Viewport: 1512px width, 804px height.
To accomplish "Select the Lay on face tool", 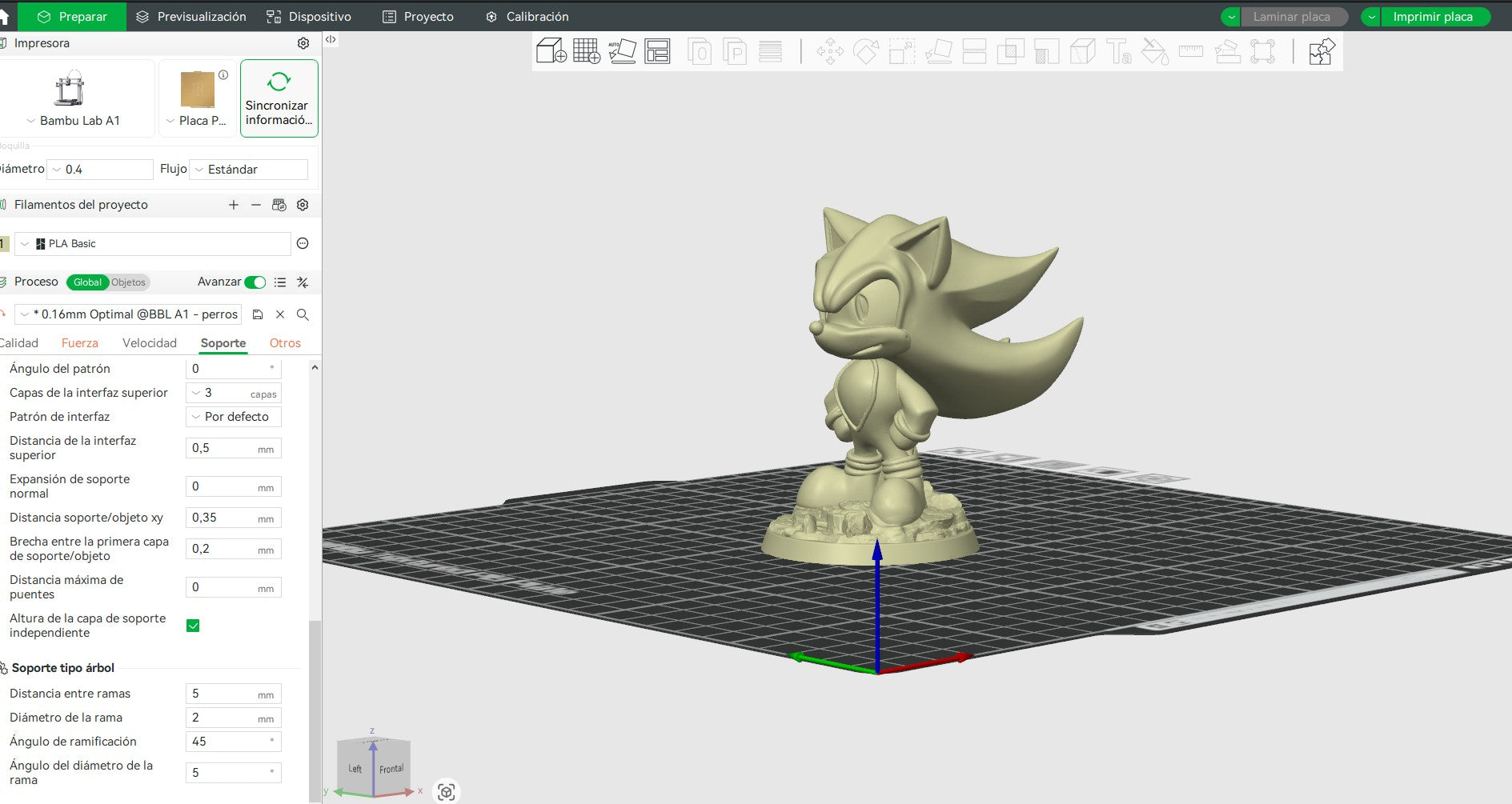I will pyautogui.click(x=938, y=51).
